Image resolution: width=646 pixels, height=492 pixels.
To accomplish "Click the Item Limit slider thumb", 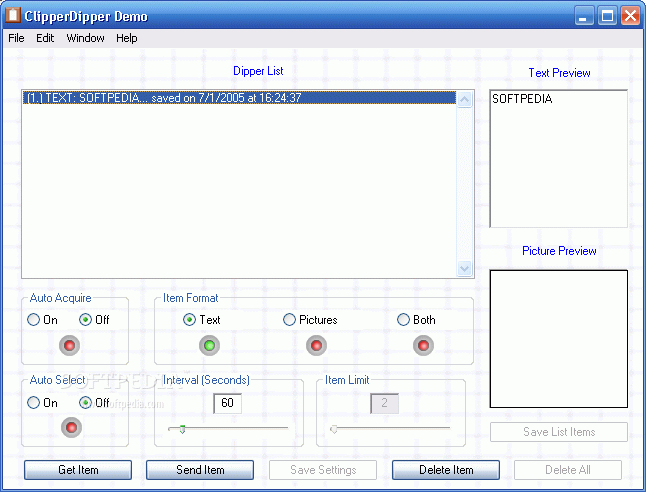I will click(x=334, y=429).
